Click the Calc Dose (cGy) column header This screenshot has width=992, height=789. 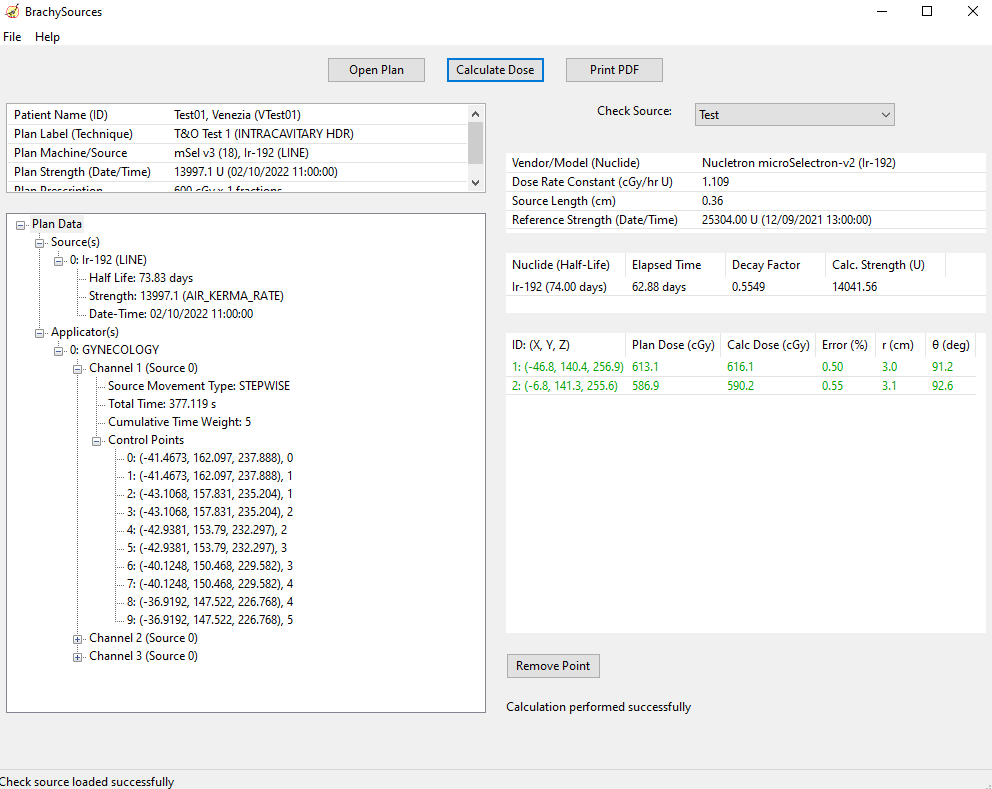(768, 345)
